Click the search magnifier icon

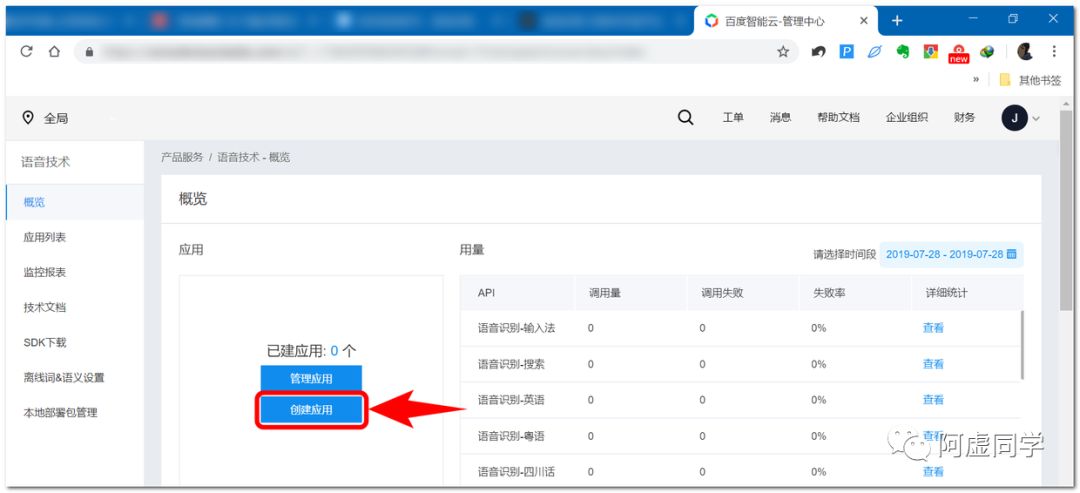(685, 118)
